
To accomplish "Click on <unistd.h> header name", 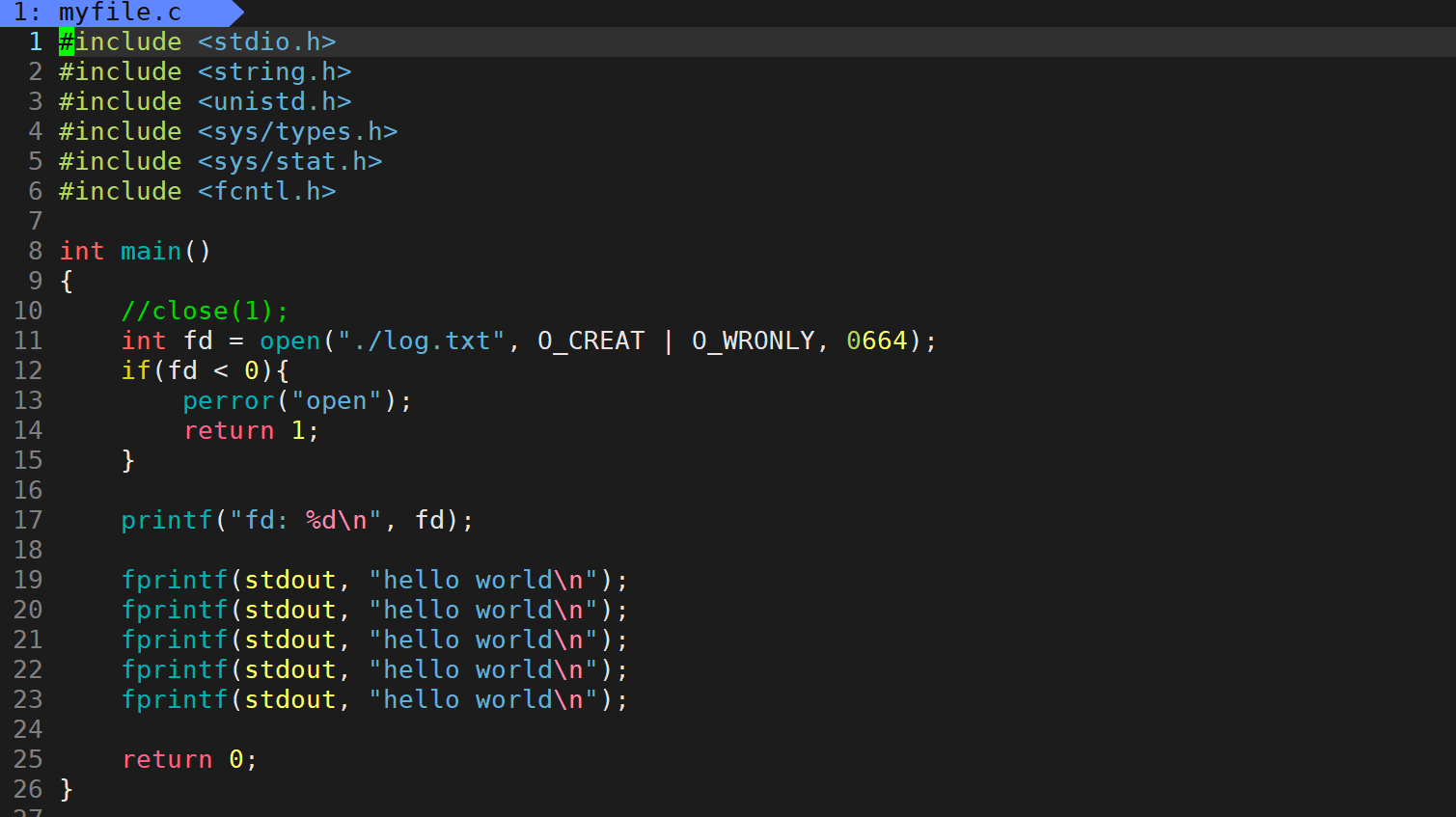I will [x=275, y=101].
